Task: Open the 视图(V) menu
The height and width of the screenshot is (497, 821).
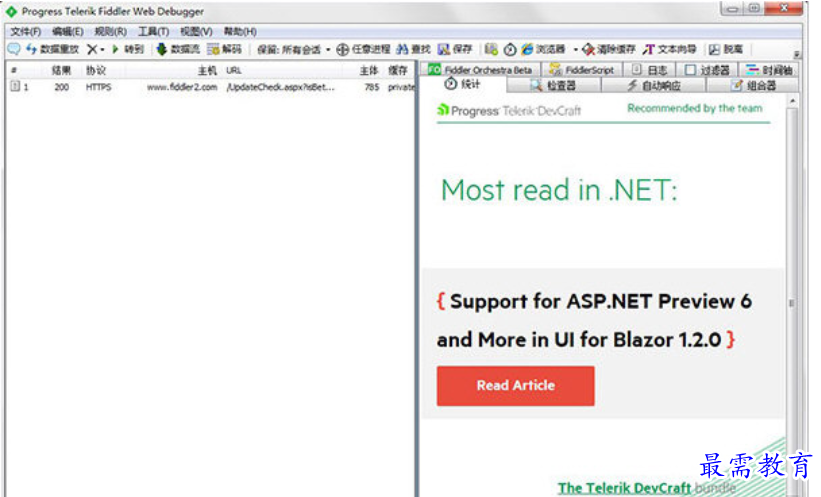Action: point(196,31)
